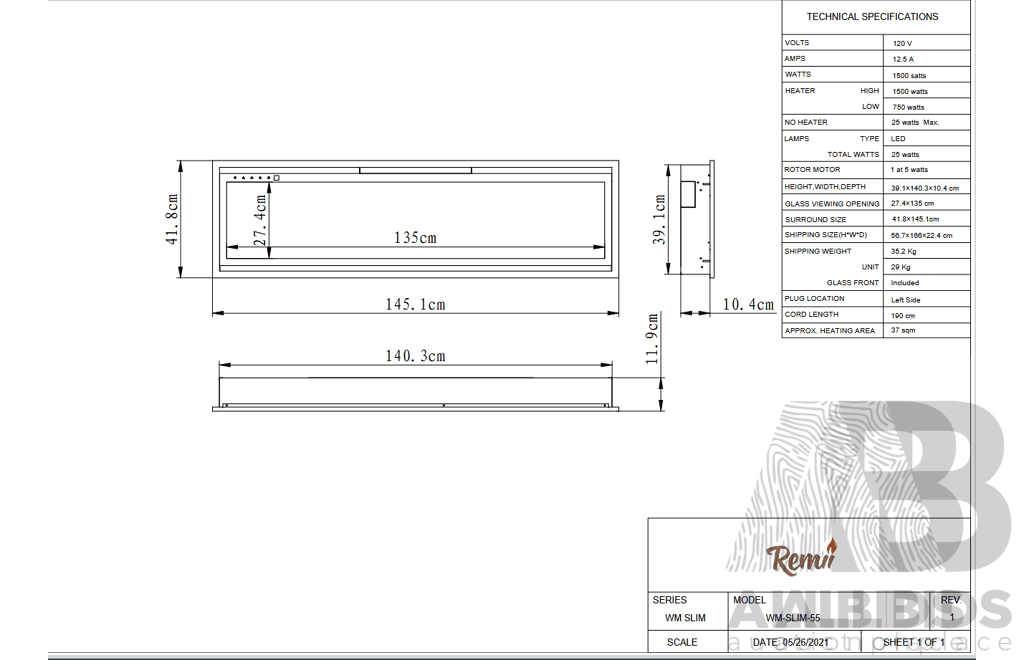The width and height of the screenshot is (1024, 660).
Task: Select the APPROX. HEATING AREA label
Action: click(829, 331)
